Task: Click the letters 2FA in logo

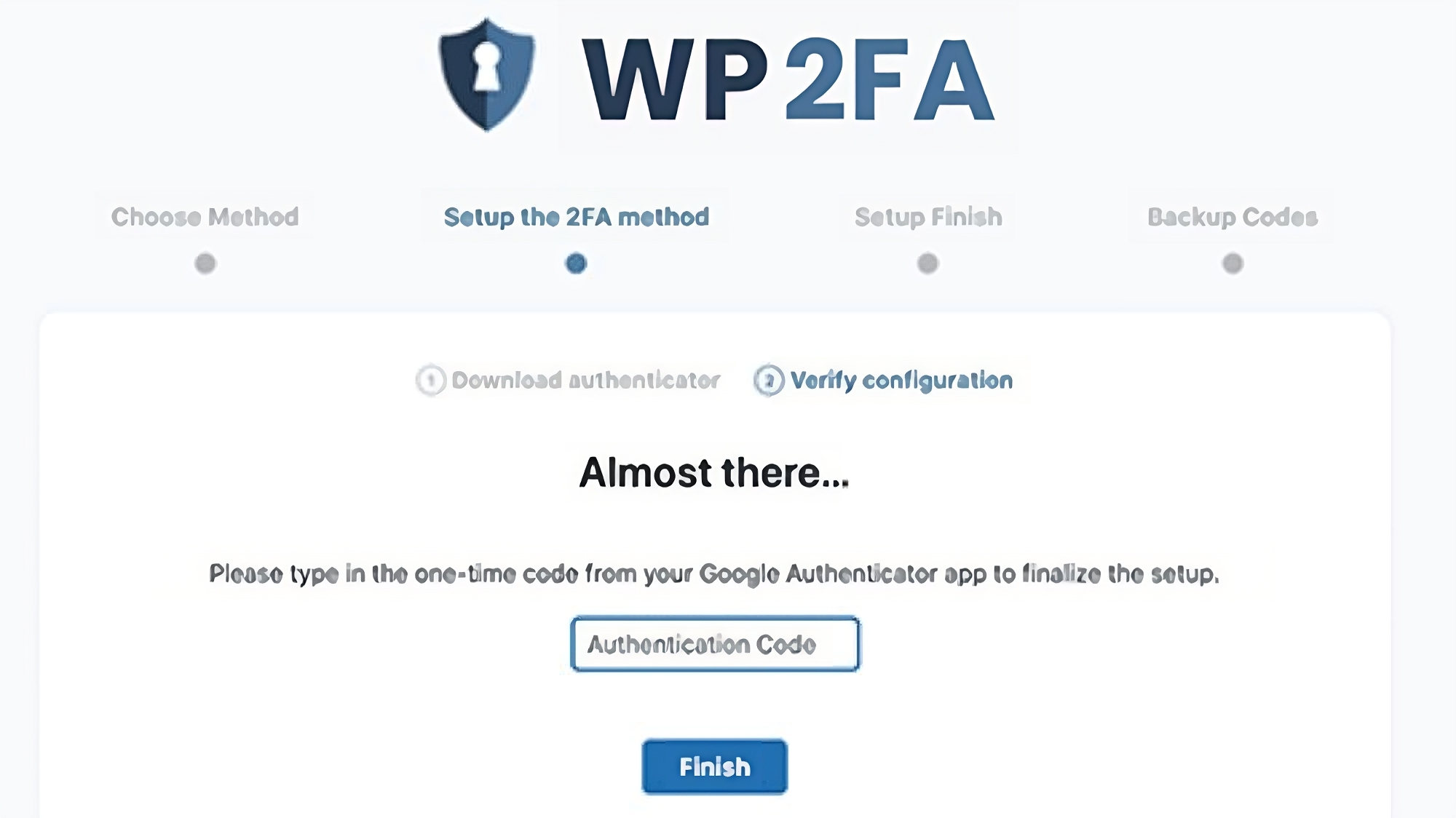Action: (x=890, y=79)
